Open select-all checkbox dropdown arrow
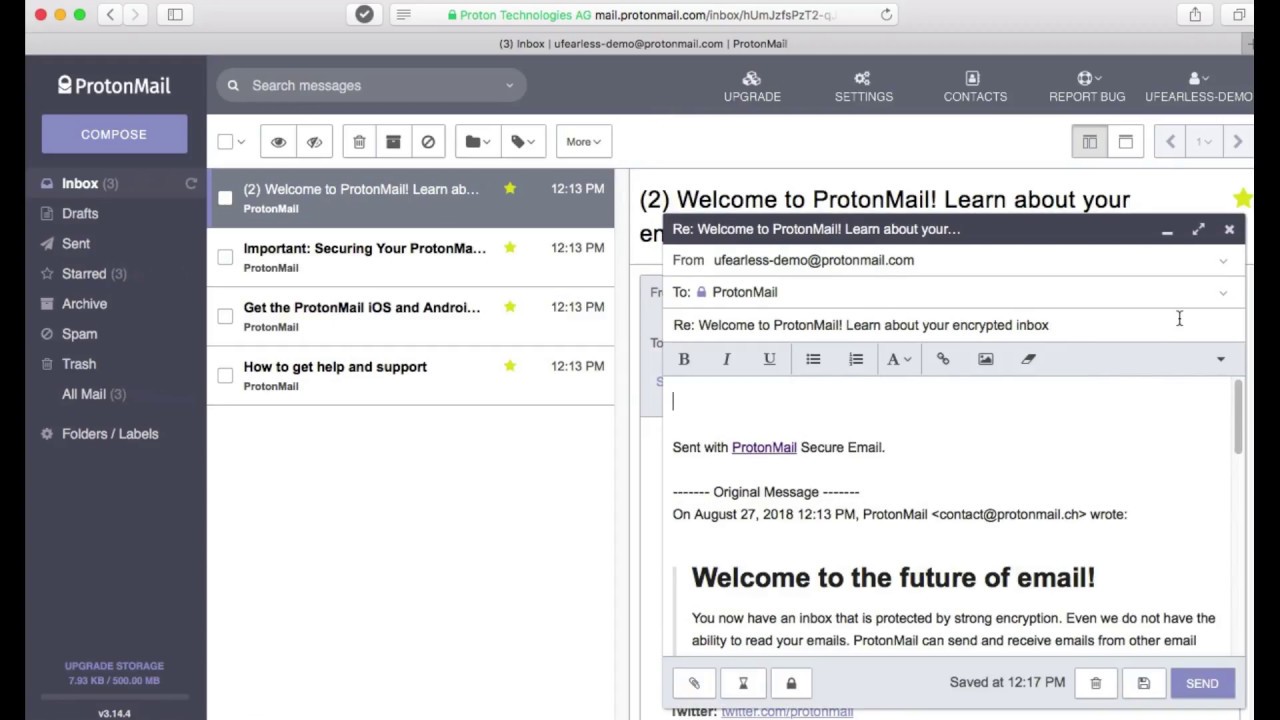 241,142
